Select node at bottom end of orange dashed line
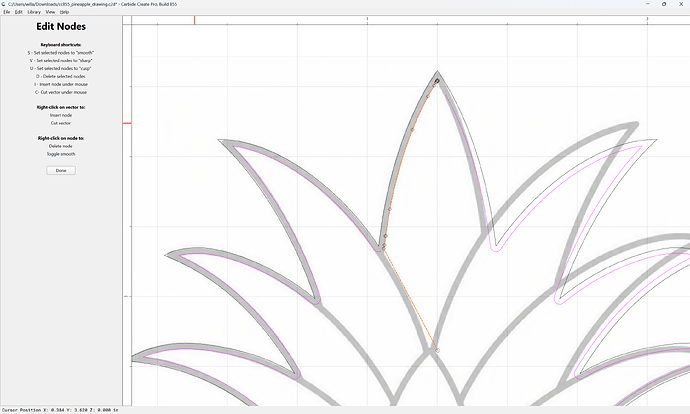690x414 pixels. pos(437,350)
